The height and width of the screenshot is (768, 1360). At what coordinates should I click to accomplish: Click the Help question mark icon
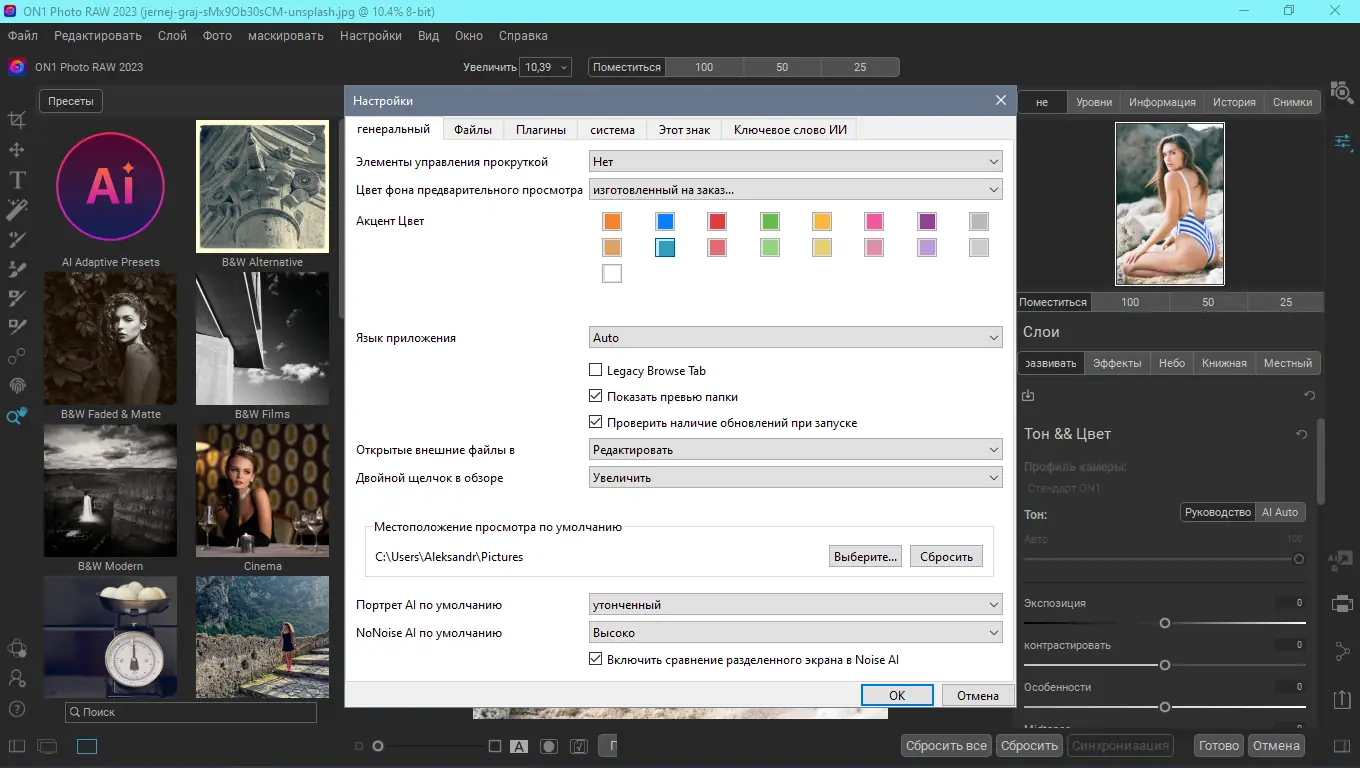tap(17, 709)
